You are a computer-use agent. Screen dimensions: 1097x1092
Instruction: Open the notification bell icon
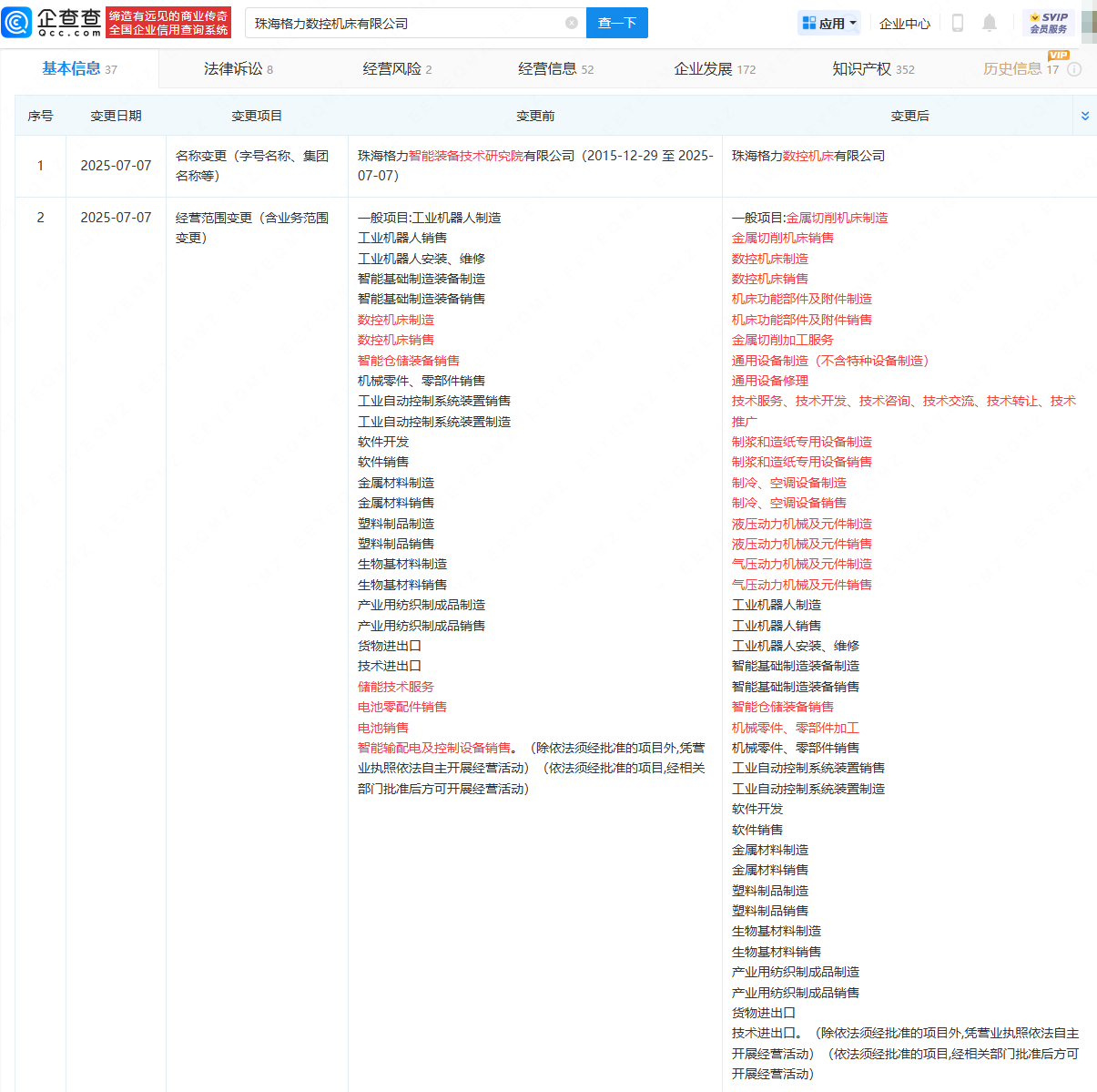pyautogui.click(x=990, y=23)
